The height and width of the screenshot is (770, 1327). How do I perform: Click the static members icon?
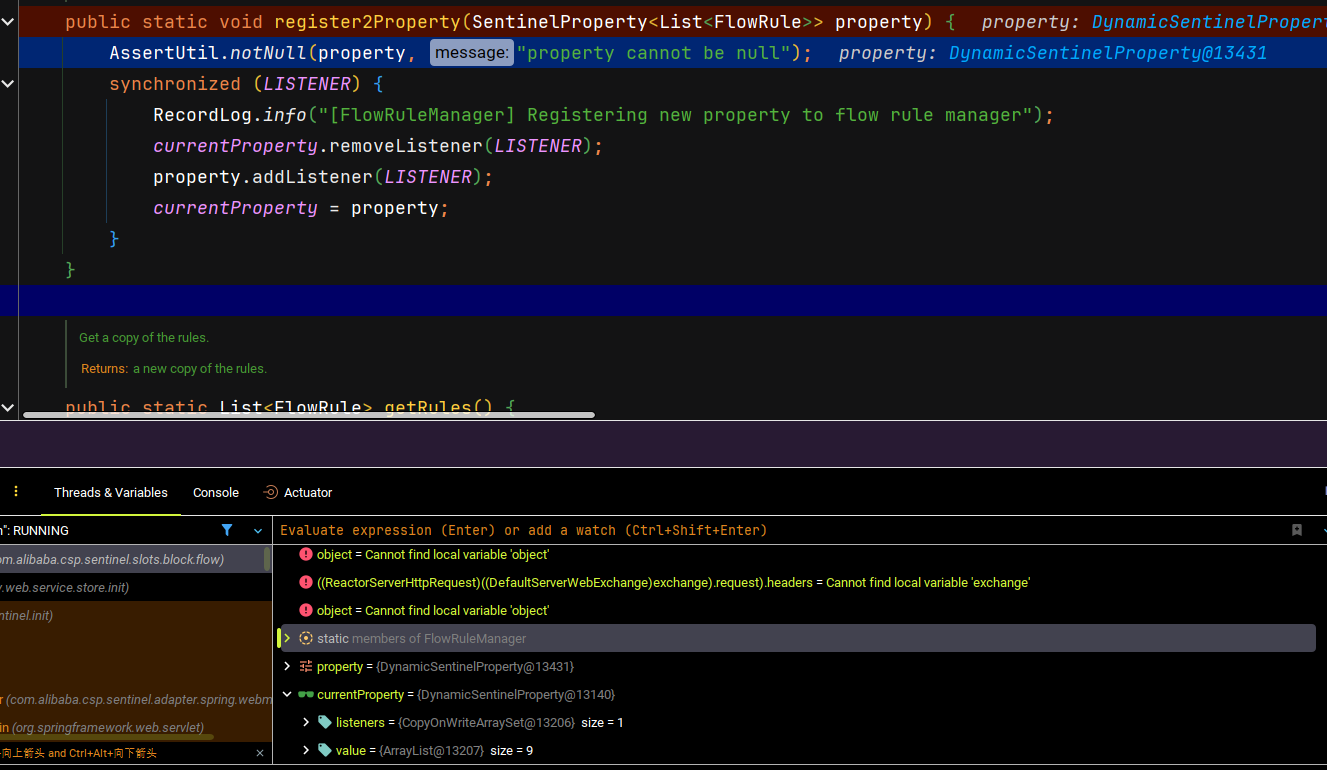(x=306, y=638)
